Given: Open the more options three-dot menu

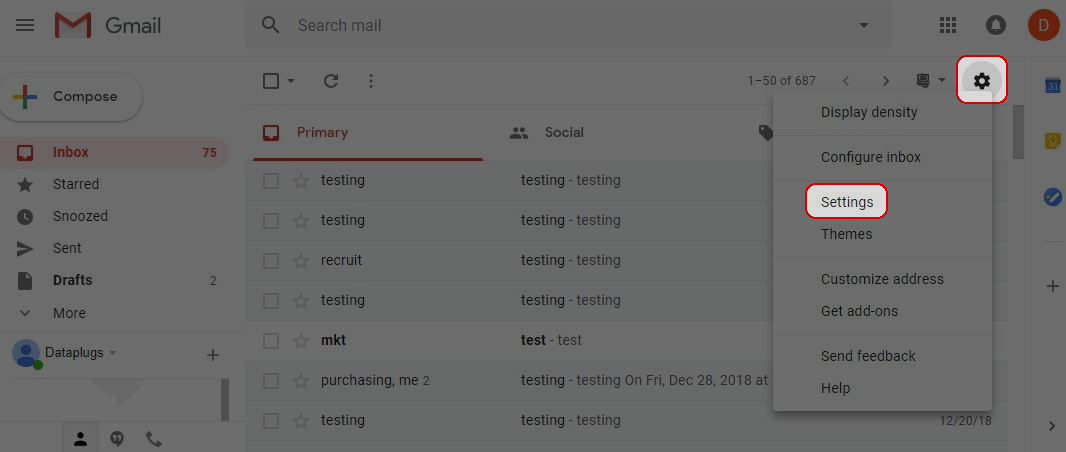Looking at the screenshot, I should coord(371,81).
